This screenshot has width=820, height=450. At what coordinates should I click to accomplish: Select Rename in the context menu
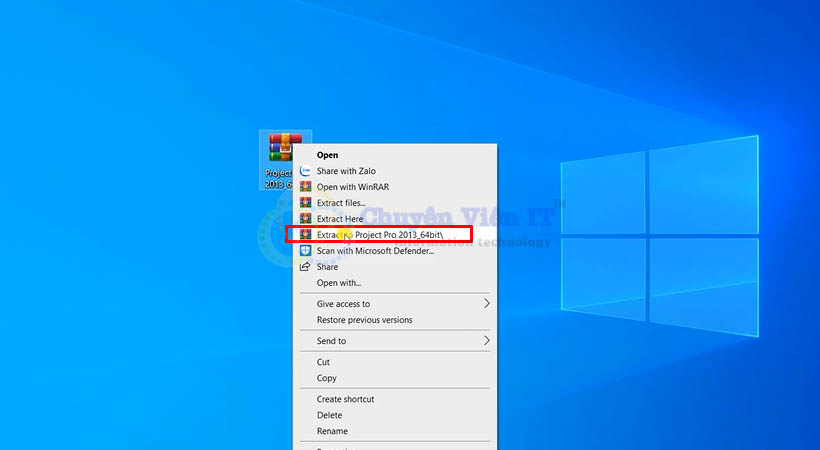[x=332, y=431]
